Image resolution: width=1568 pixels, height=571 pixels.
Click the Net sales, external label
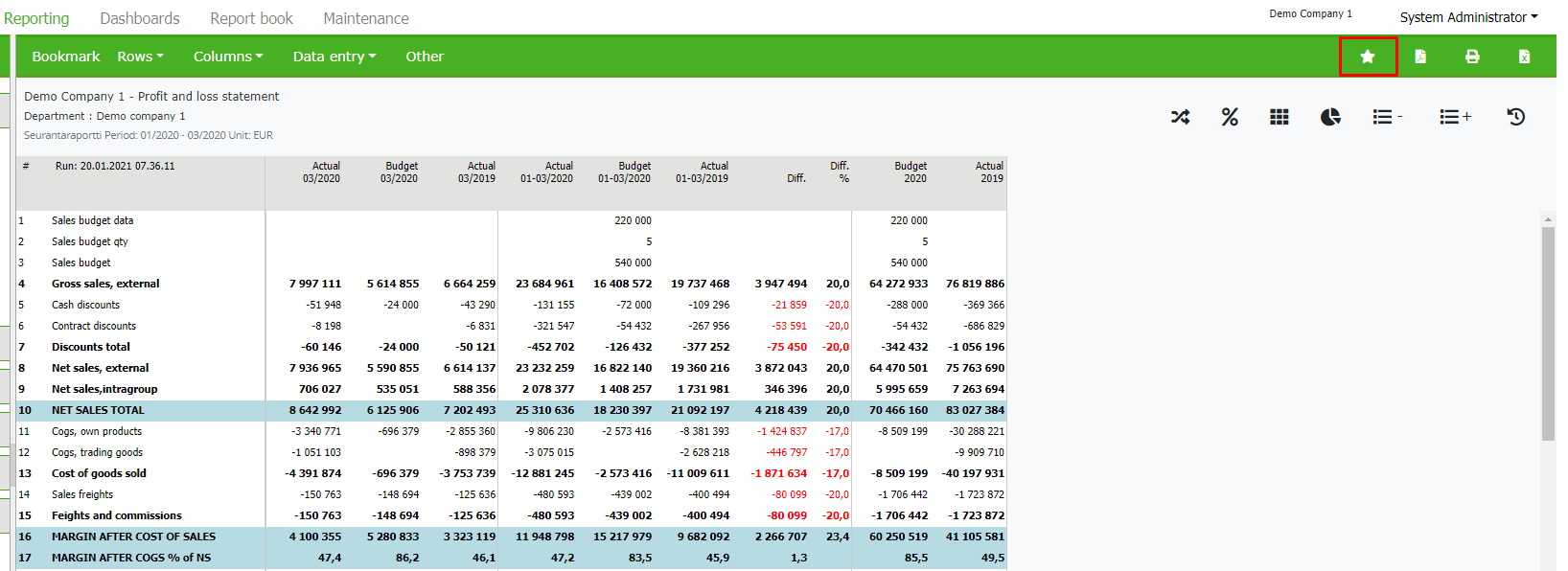tap(101, 368)
